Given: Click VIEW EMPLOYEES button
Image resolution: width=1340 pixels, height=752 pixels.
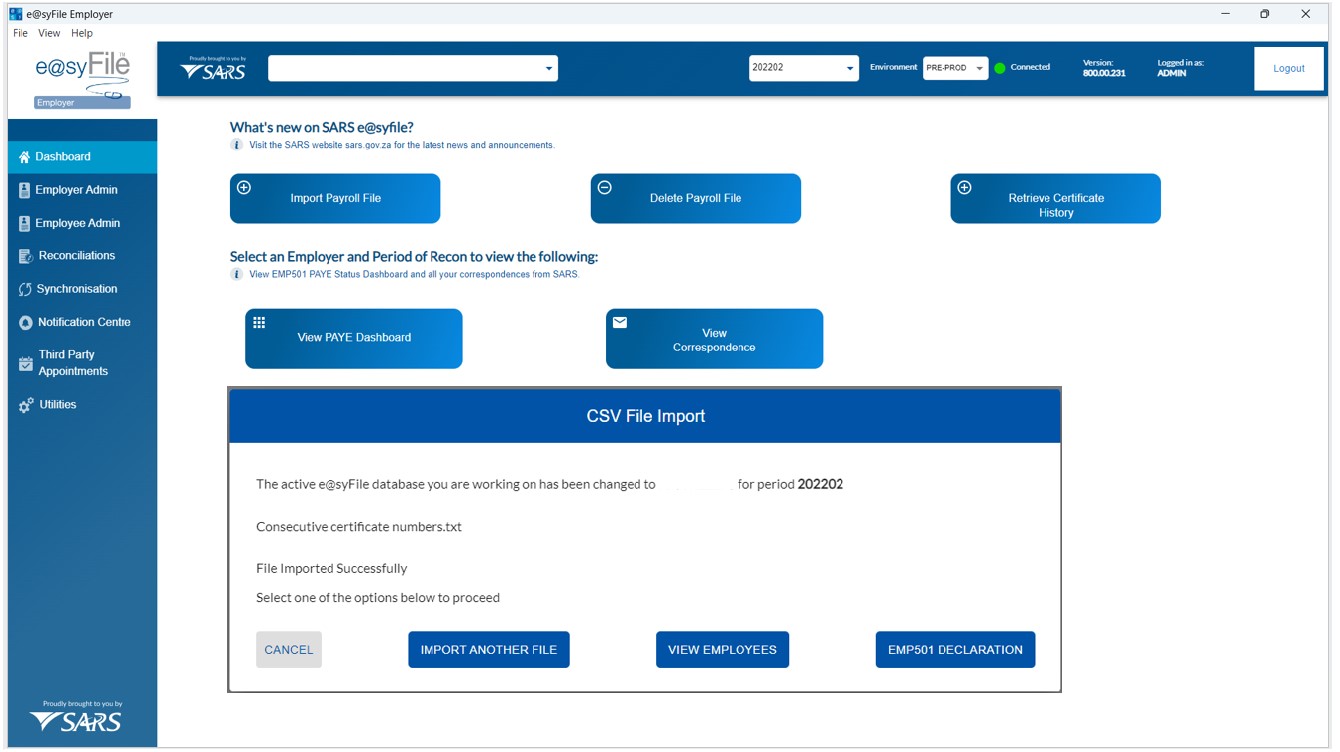Looking at the screenshot, I should click(x=722, y=650).
